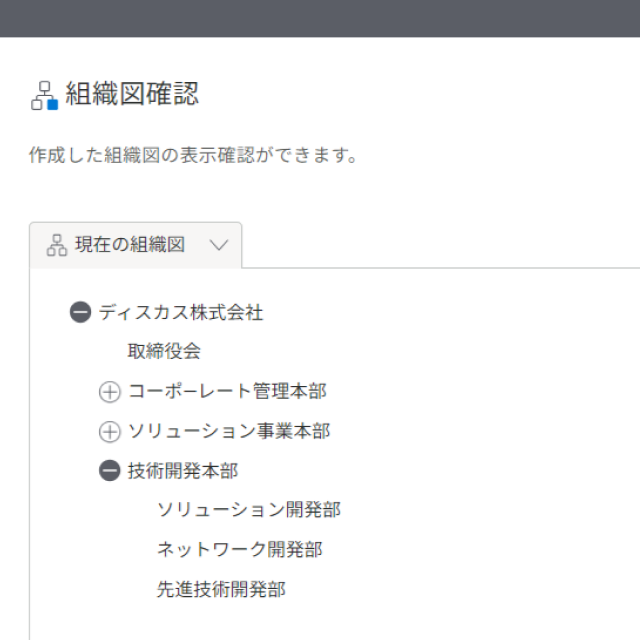Click the dark gray header bar

pos(320,18)
